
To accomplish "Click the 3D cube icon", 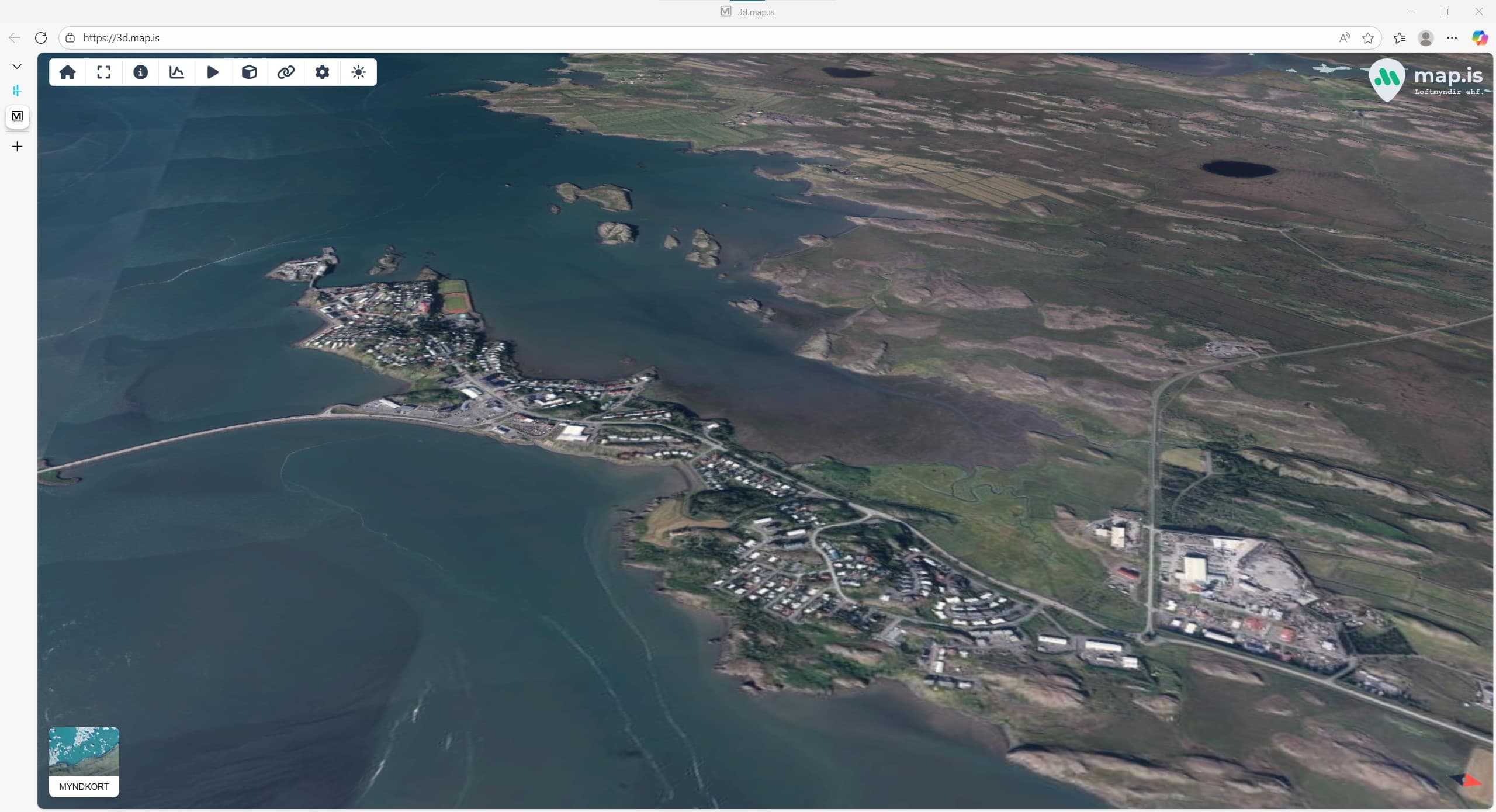I will click(x=250, y=72).
